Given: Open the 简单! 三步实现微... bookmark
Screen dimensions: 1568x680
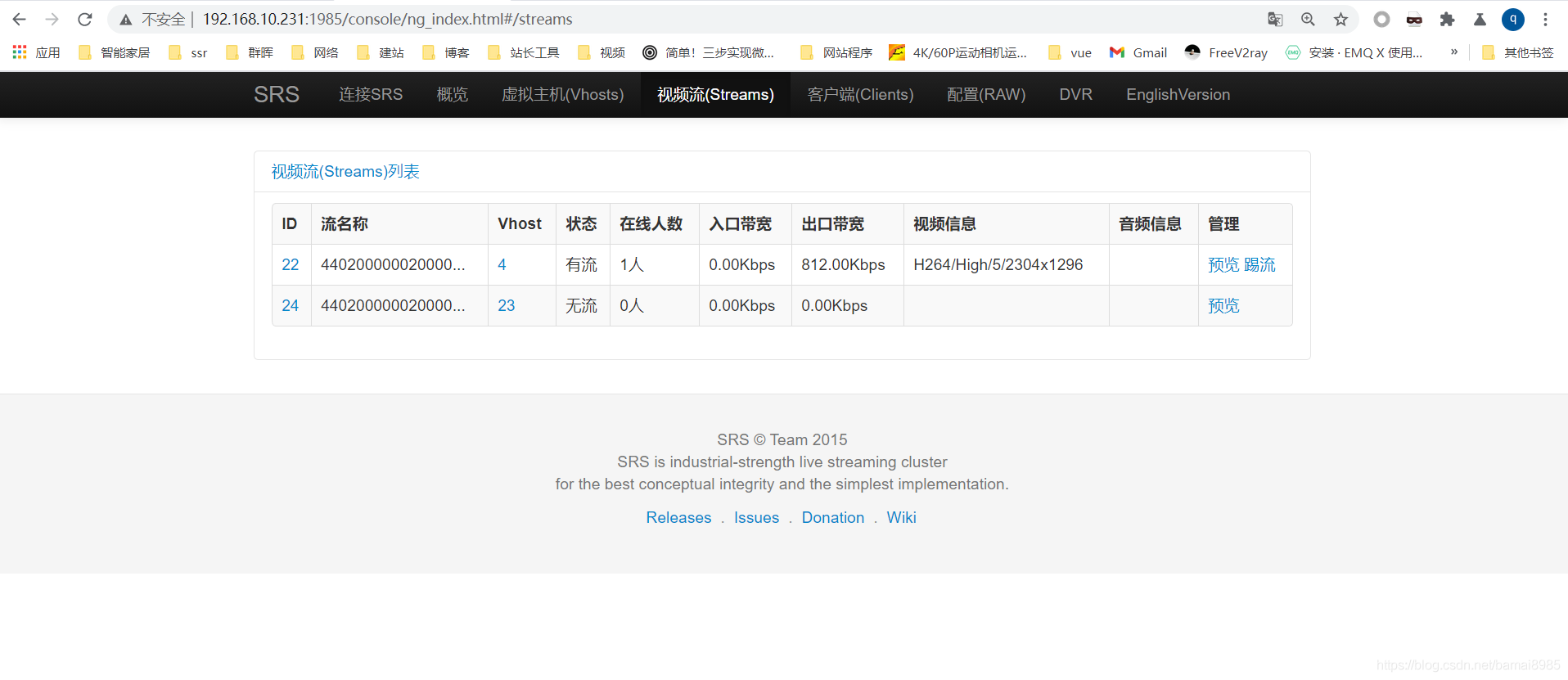Looking at the screenshot, I should 709,52.
